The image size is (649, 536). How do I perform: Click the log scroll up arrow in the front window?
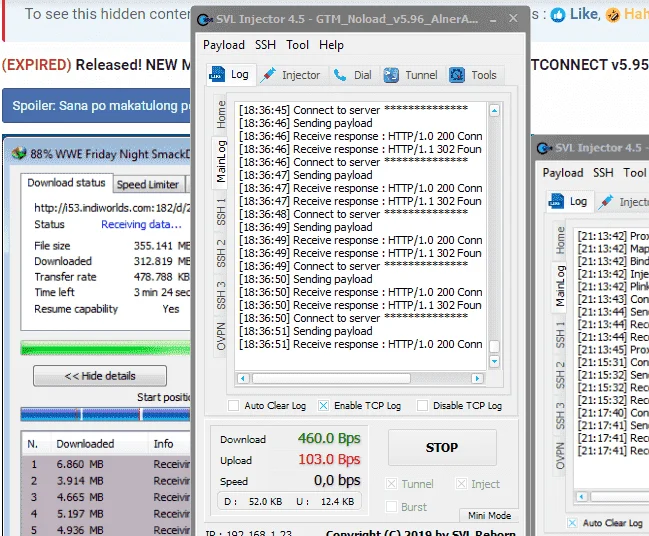pos(494,111)
